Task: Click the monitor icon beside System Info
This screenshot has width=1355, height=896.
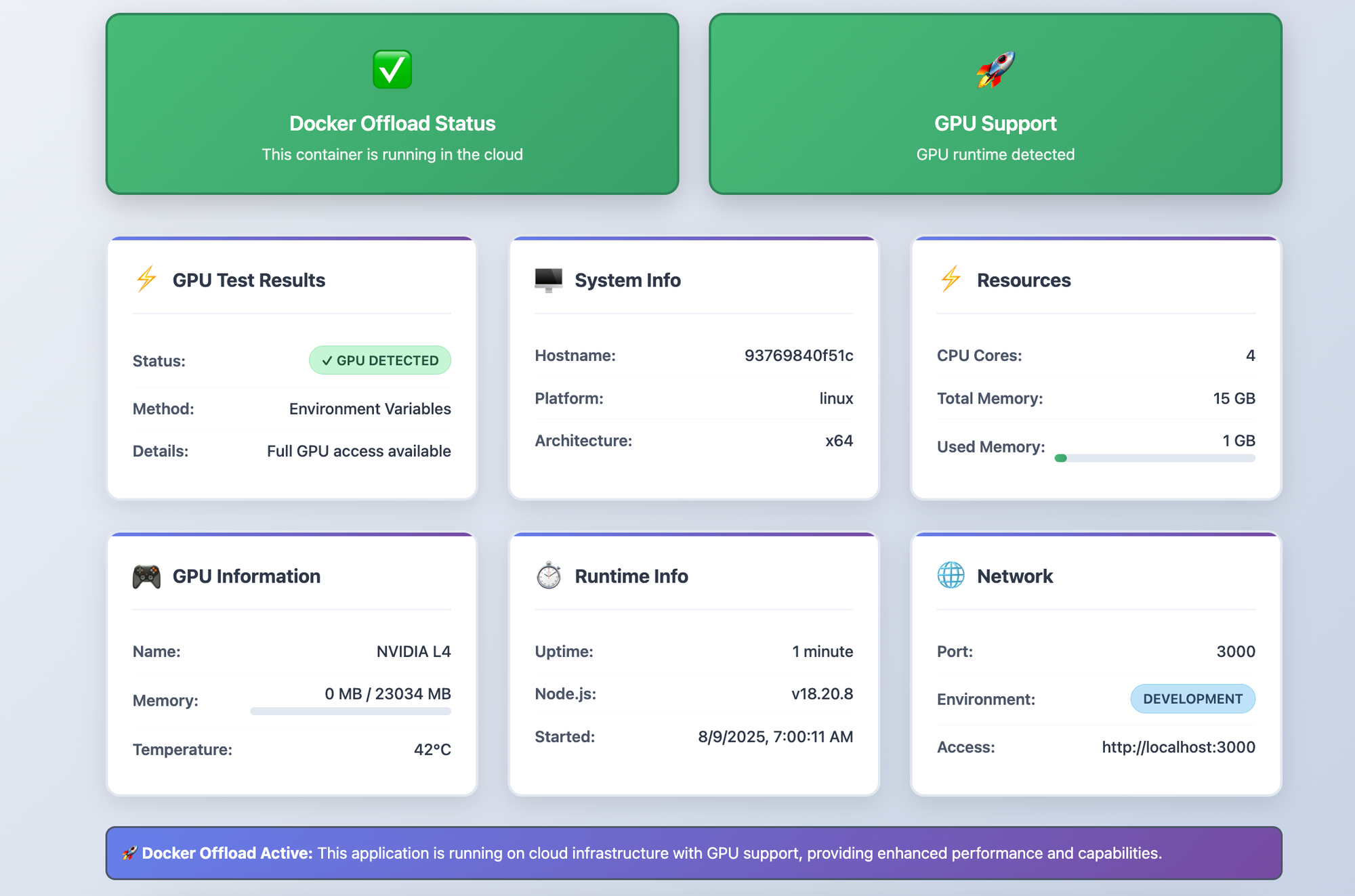Action: [548, 279]
